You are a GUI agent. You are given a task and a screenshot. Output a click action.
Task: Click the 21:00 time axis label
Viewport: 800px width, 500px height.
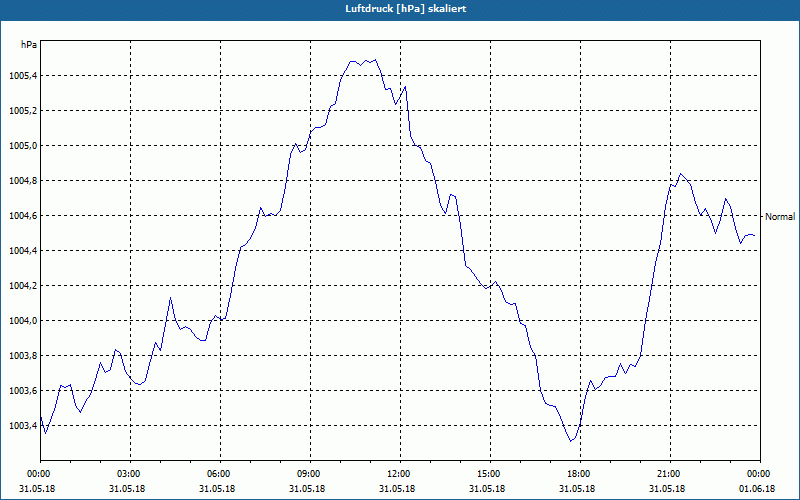point(670,474)
